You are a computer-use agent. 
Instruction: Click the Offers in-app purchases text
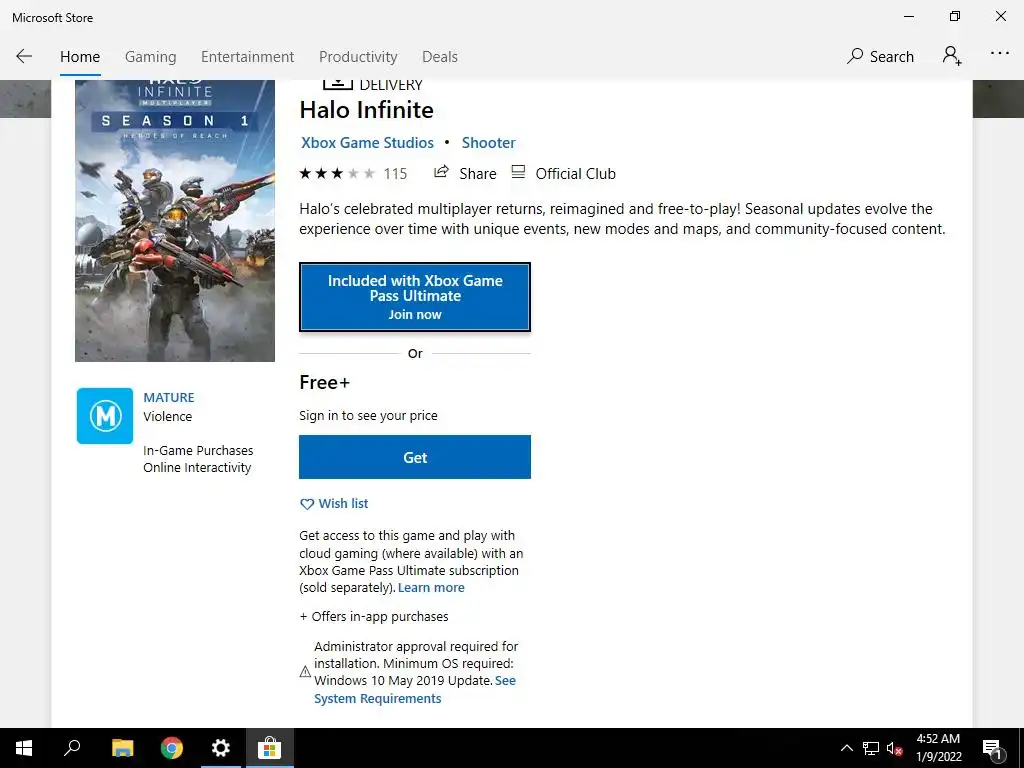coord(374,616)
